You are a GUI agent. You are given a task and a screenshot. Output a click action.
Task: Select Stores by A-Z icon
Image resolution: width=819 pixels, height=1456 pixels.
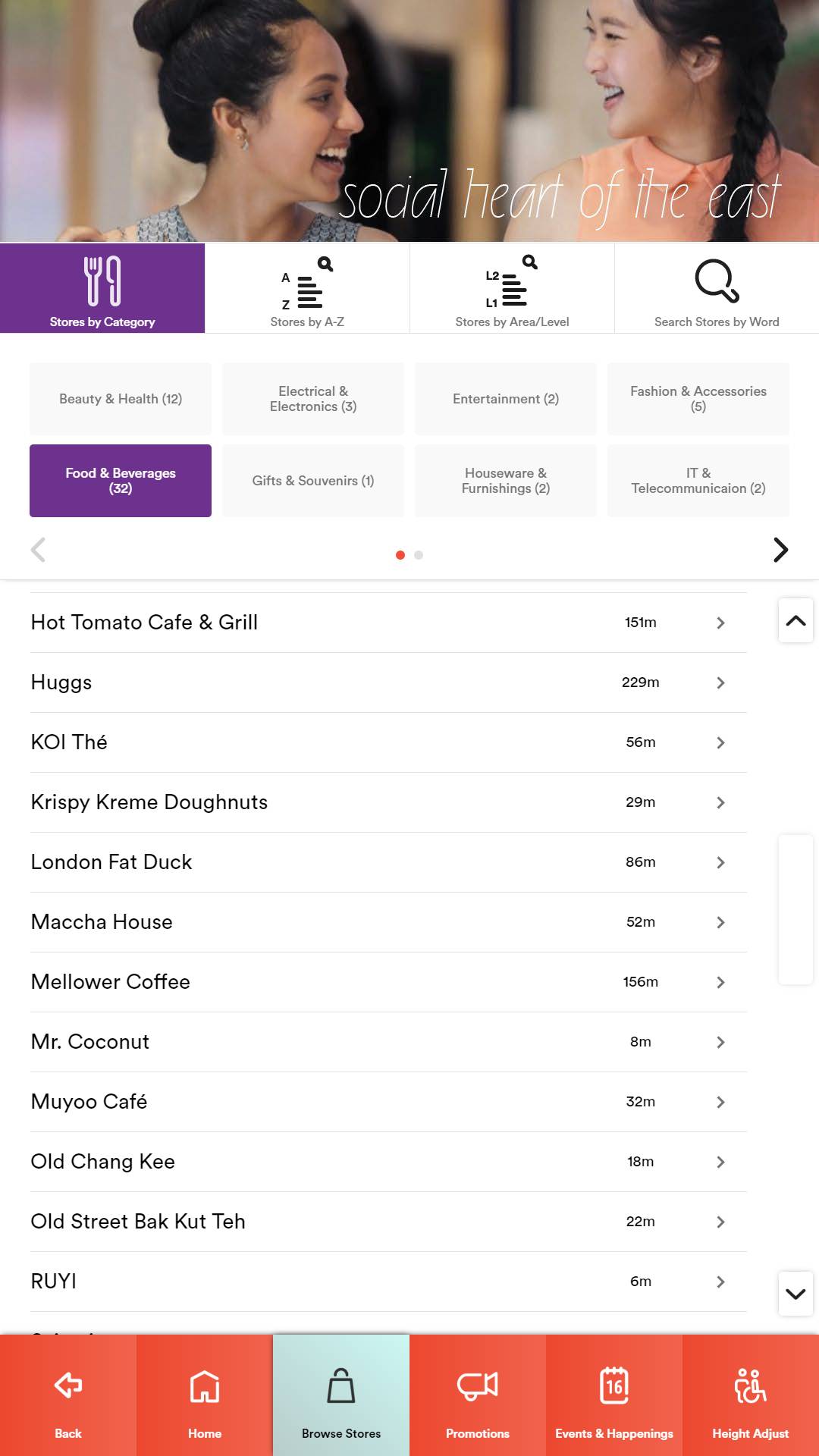click(x=307, y=284)
